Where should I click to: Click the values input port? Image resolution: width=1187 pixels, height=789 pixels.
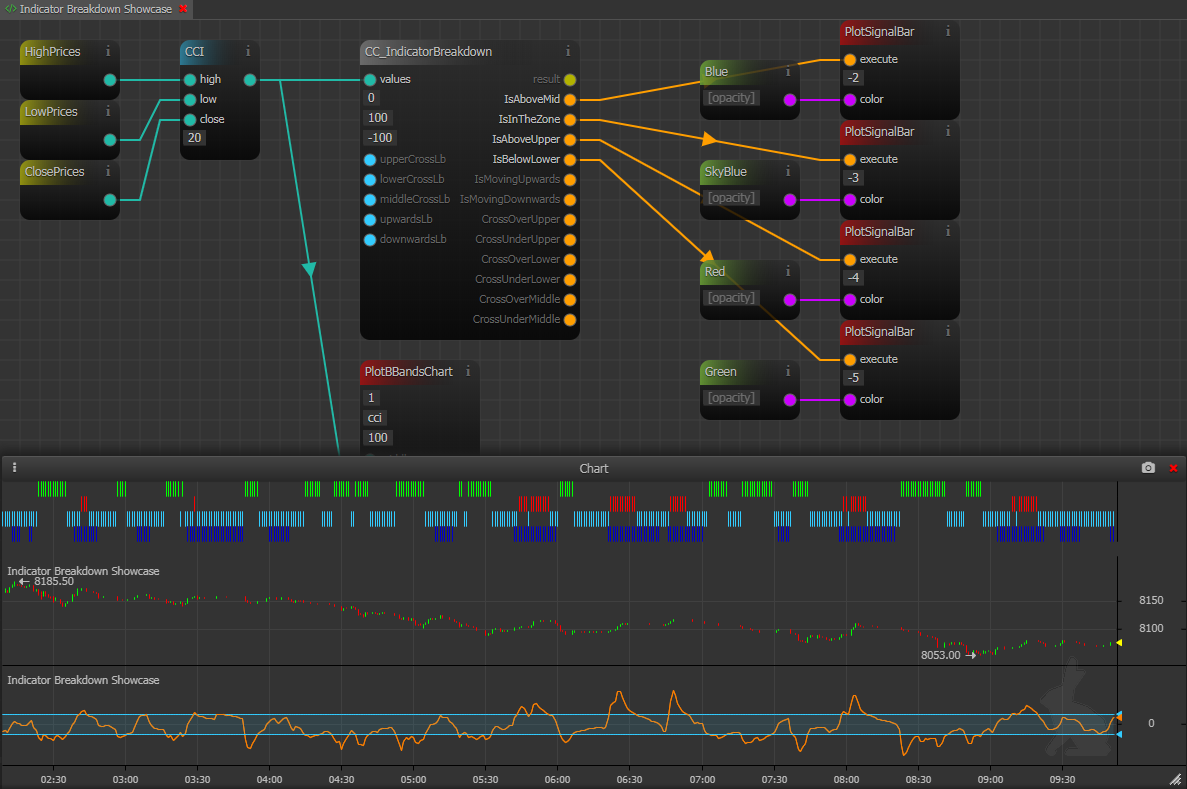coord(370,80)
